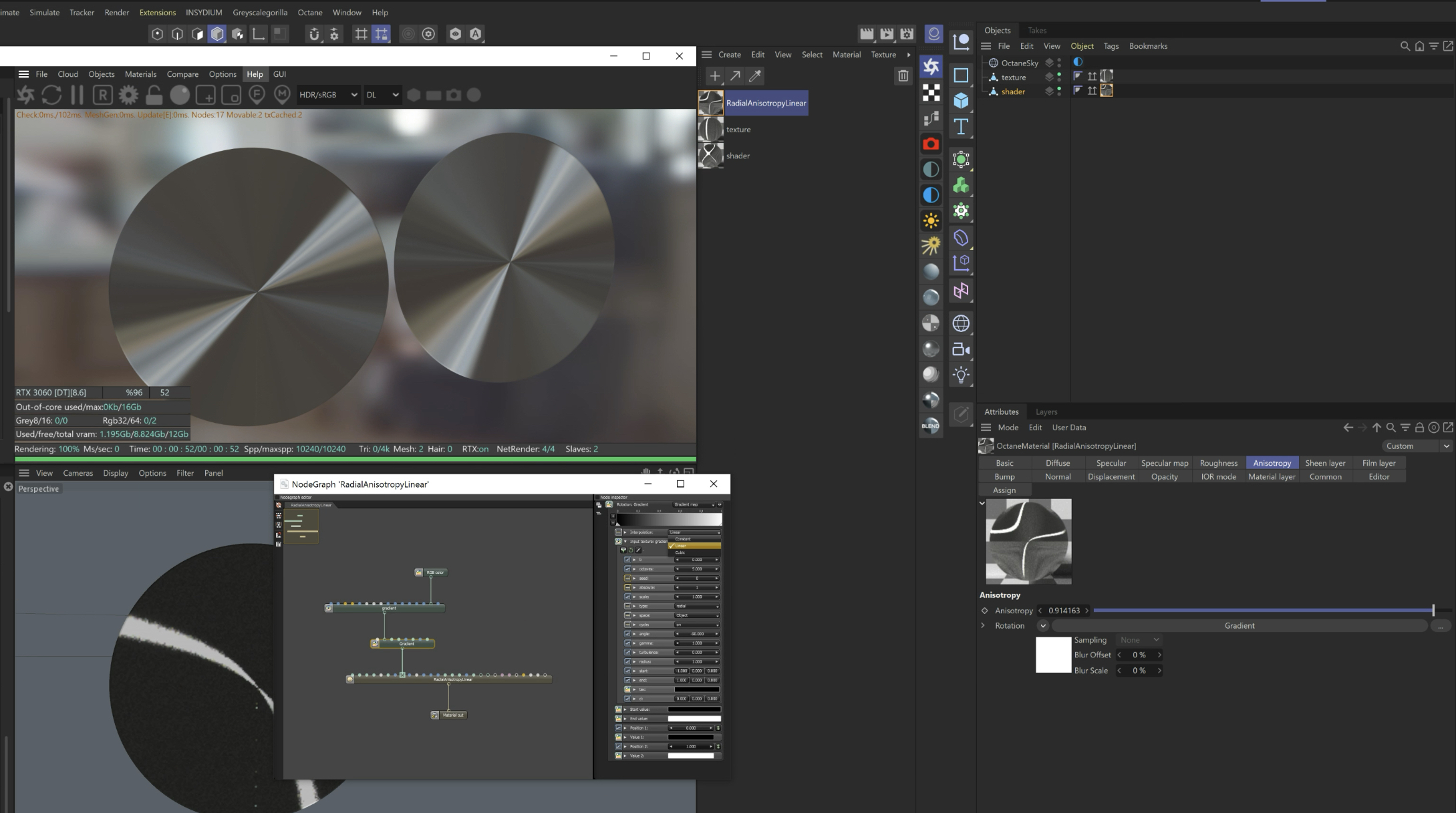Click the lock resolution padlock icon
This screenshot has width=1456, height=813.
(x=154, y=95)
